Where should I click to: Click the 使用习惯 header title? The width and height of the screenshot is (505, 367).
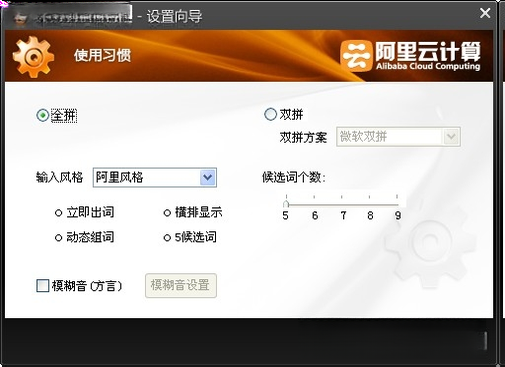[x=103, y=56]
